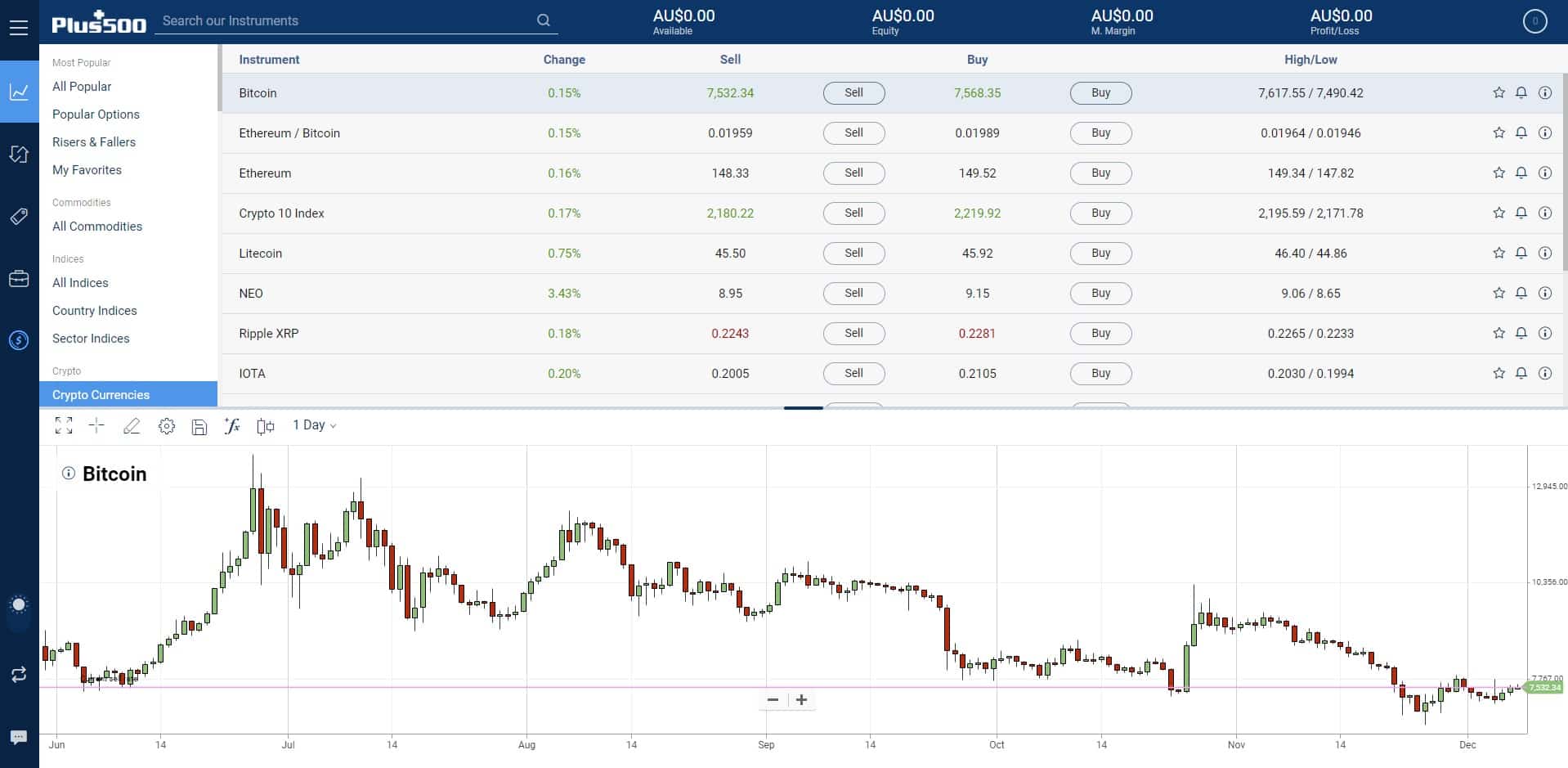Star the Crypto 10 Index instrument
This screenshot has width=1568, height=768.
[x=1499, y=213]
